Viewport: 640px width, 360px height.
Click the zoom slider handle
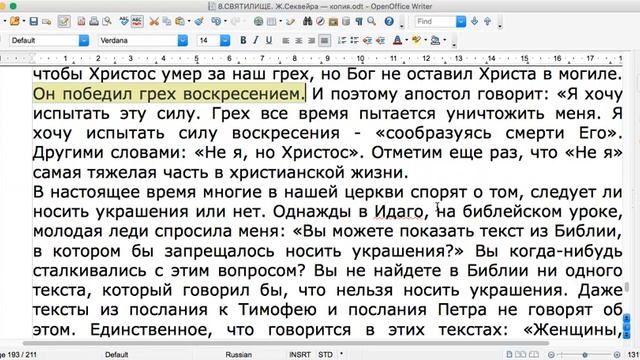[x=584, y=355]
